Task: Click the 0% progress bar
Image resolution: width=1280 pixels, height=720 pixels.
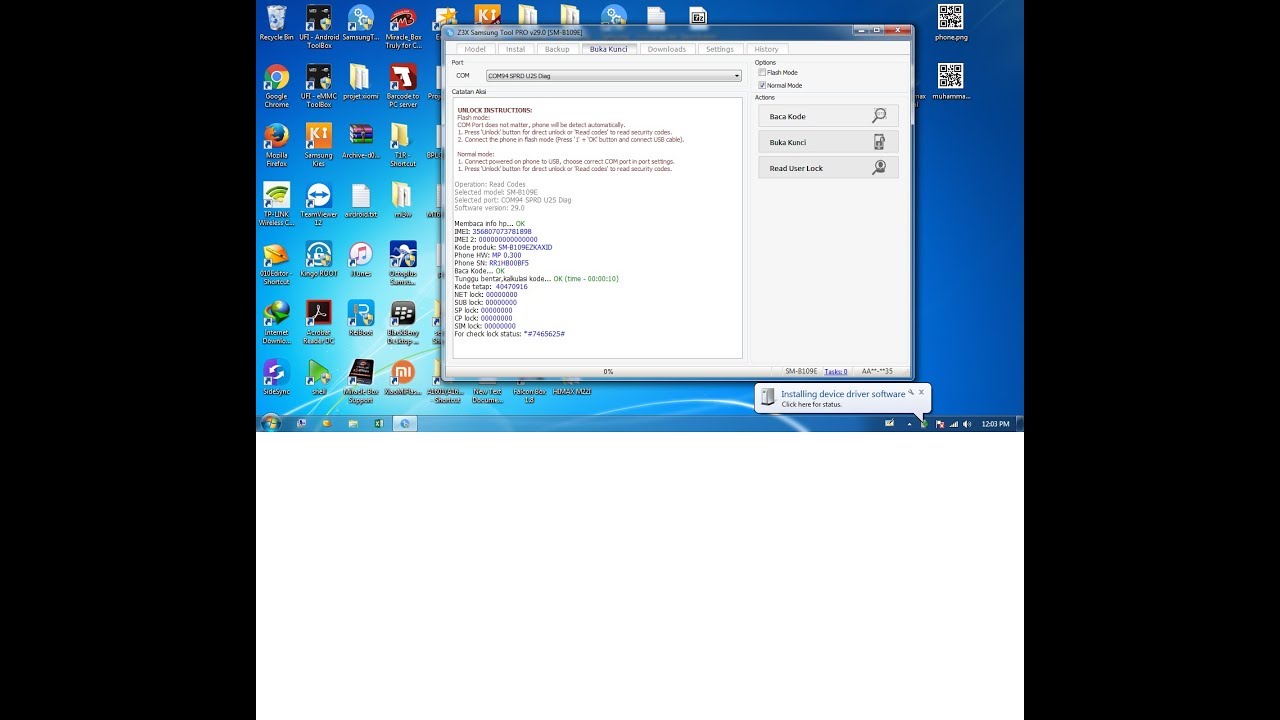Action: click(x=608, y=372)
